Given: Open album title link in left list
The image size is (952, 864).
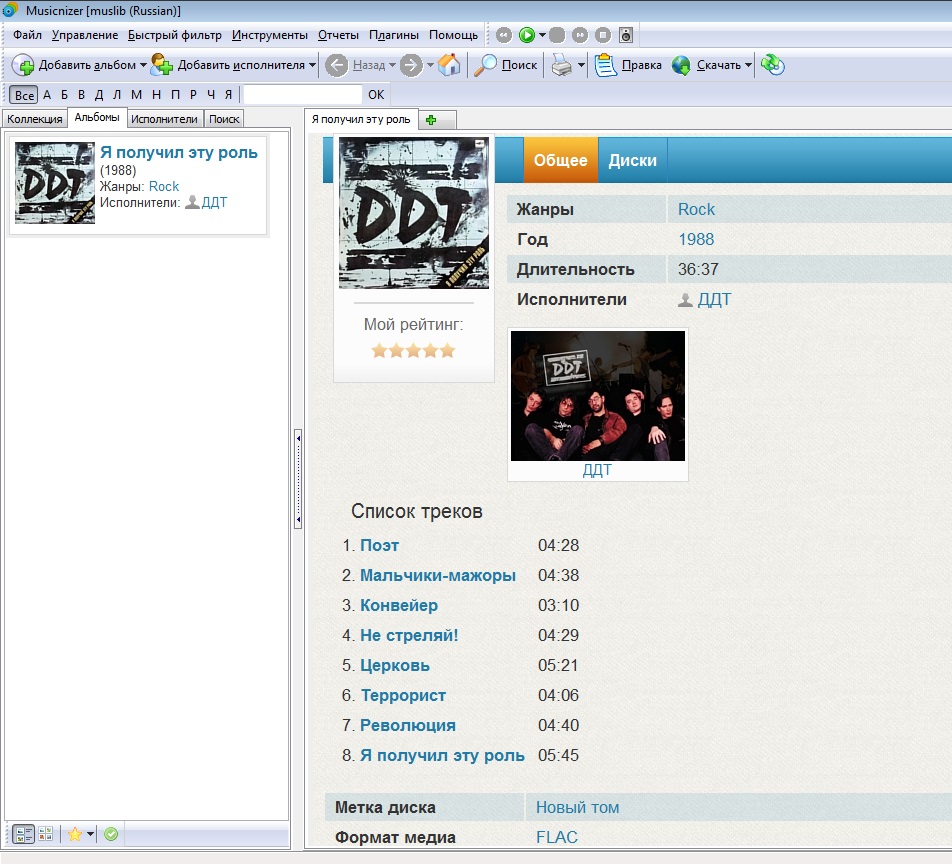Looking at the screenshot, I should tap(178, 152).
